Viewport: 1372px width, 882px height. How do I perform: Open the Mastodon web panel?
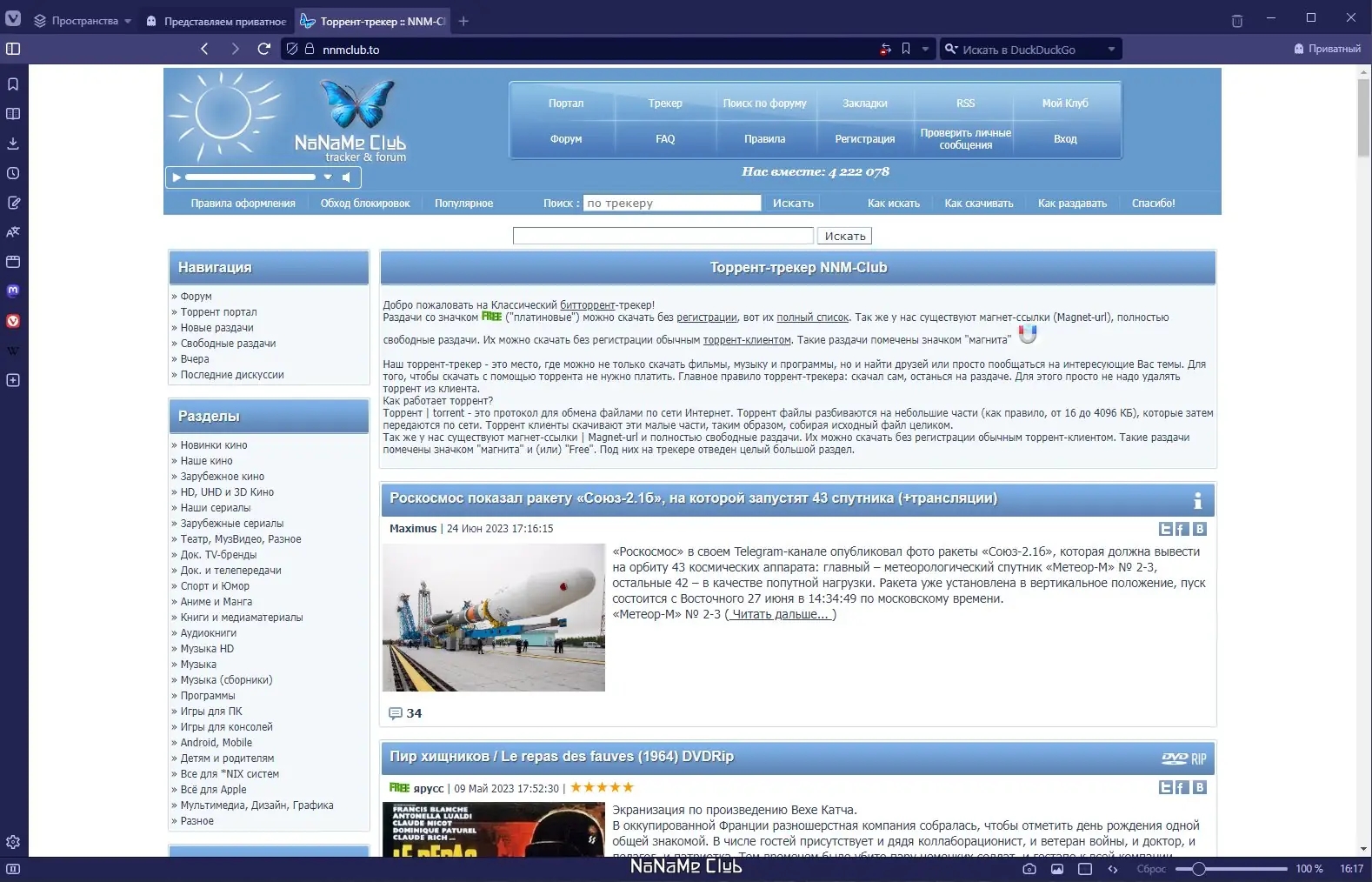click(x=13, y=291)
